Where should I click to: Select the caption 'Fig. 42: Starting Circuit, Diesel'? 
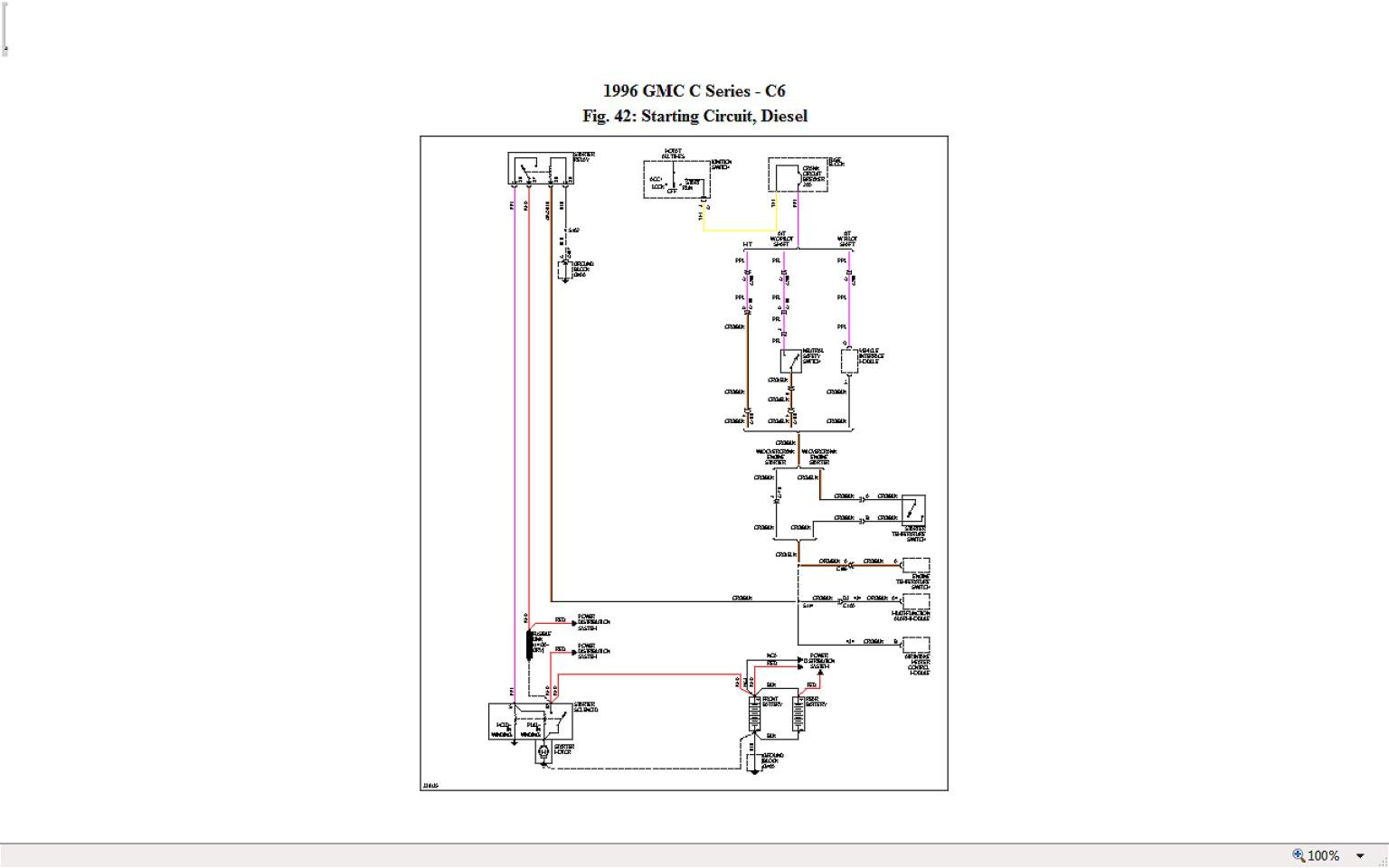point(694,116)
